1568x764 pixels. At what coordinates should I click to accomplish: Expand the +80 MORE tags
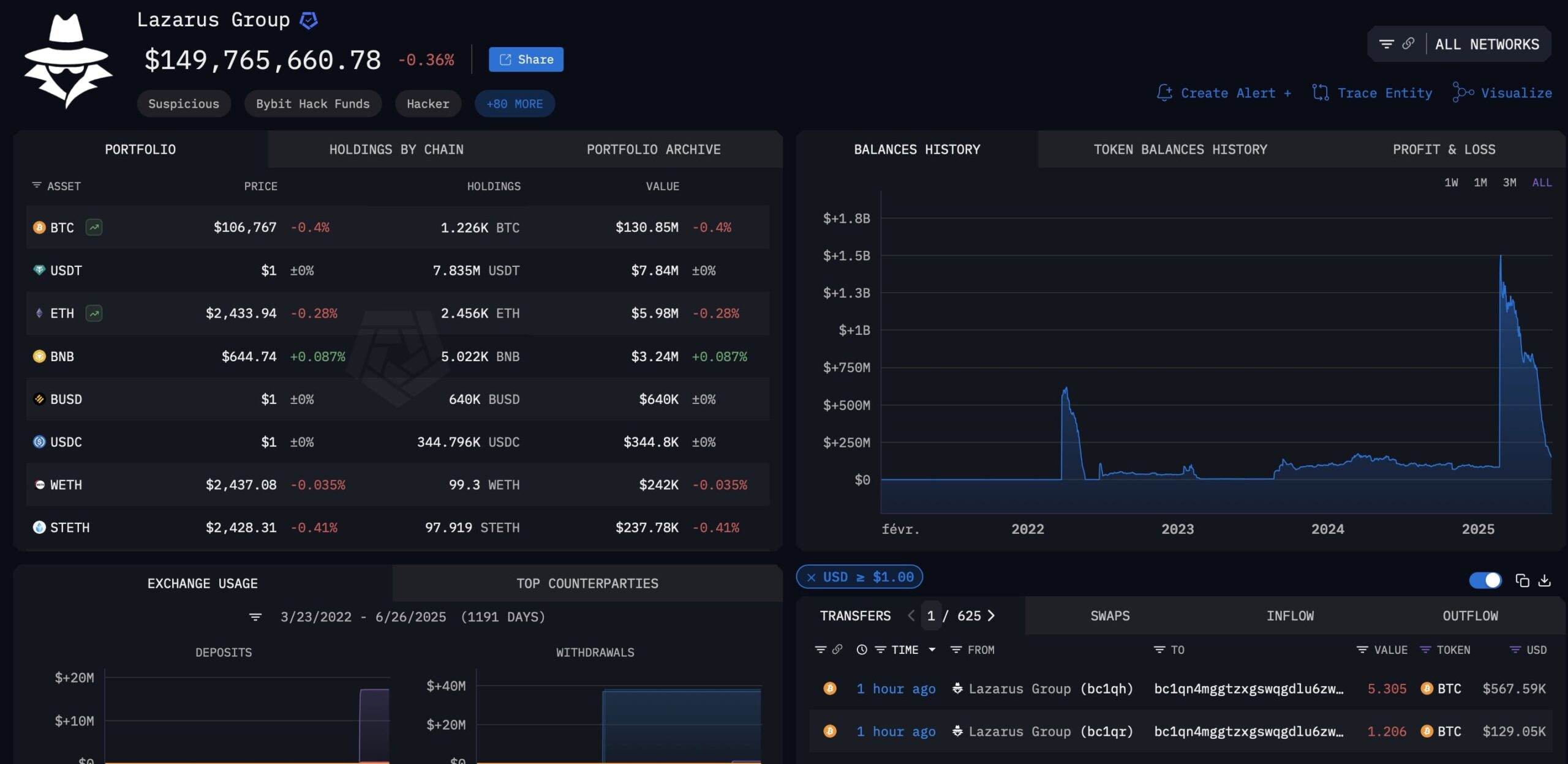[514, 103]
